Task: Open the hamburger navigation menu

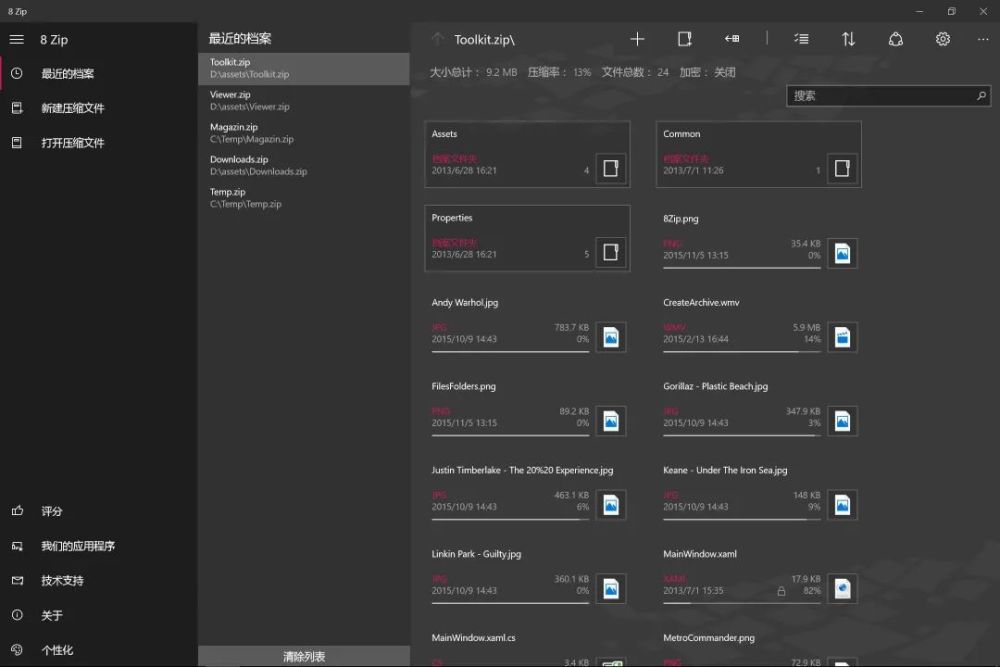Action: [x=17, y=40]
